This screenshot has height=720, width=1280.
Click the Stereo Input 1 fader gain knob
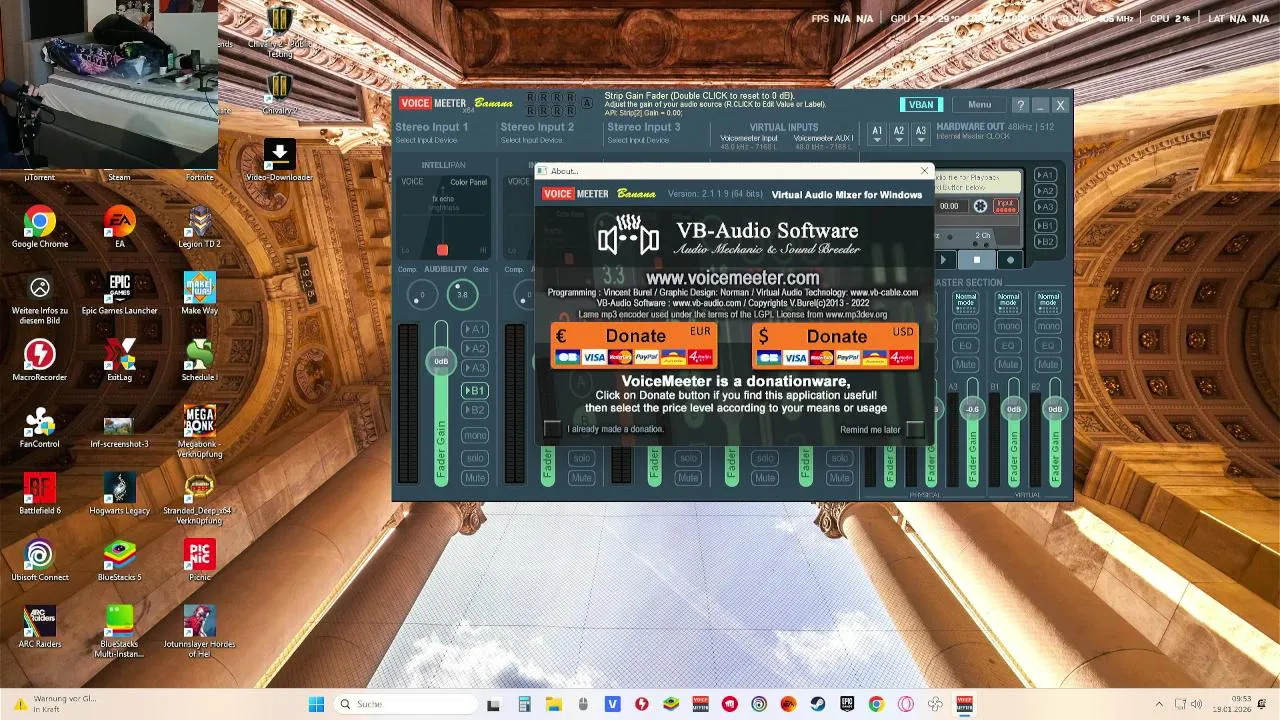tap(441, 361)
